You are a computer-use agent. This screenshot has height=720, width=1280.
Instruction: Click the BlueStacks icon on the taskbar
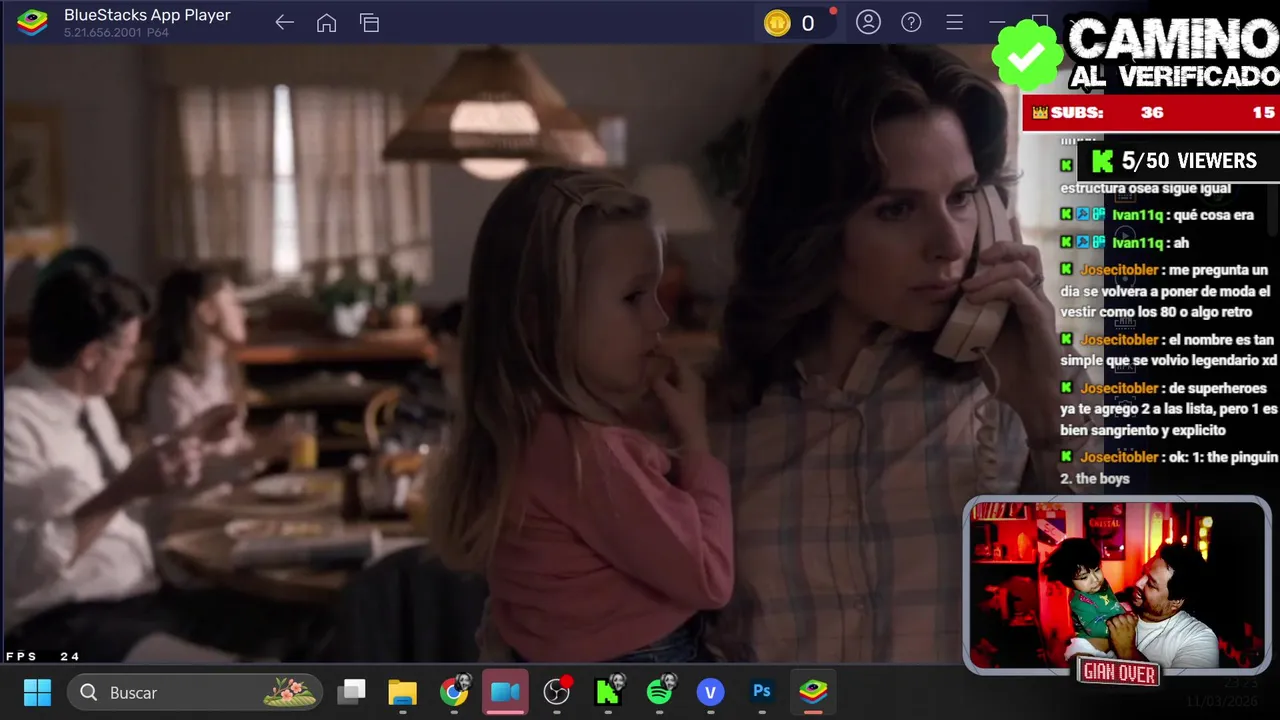click(813, 692)
